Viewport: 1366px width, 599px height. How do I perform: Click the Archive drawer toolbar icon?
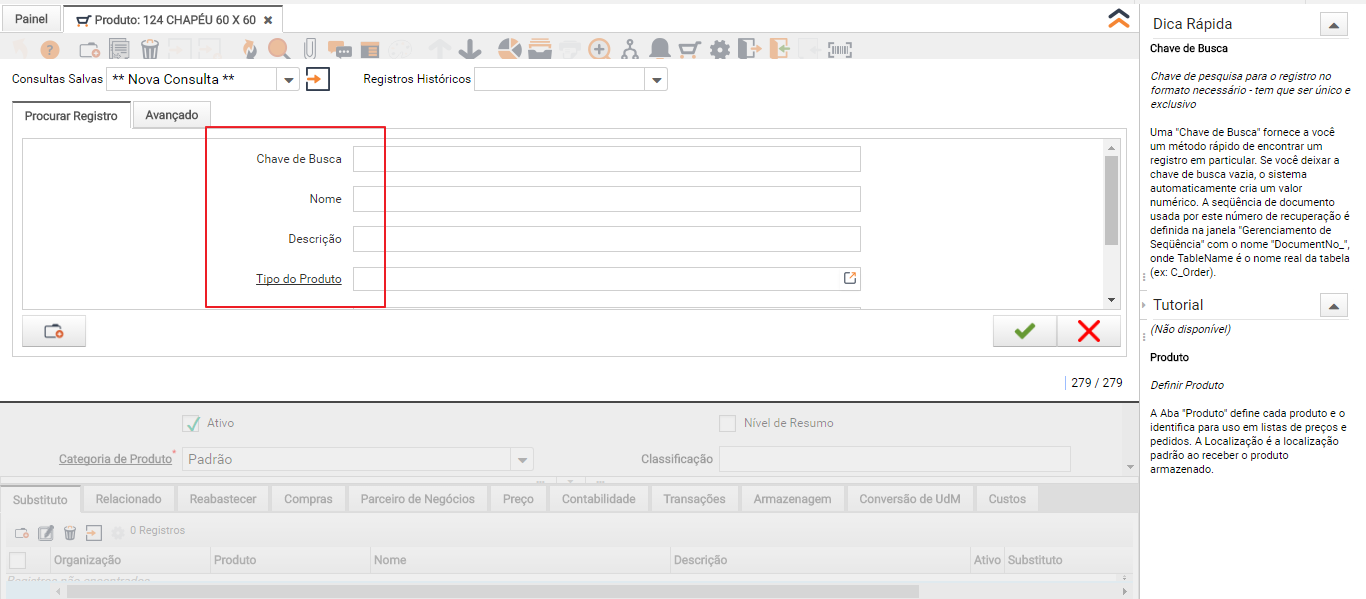pyautogui.click(x=540, y=49)
